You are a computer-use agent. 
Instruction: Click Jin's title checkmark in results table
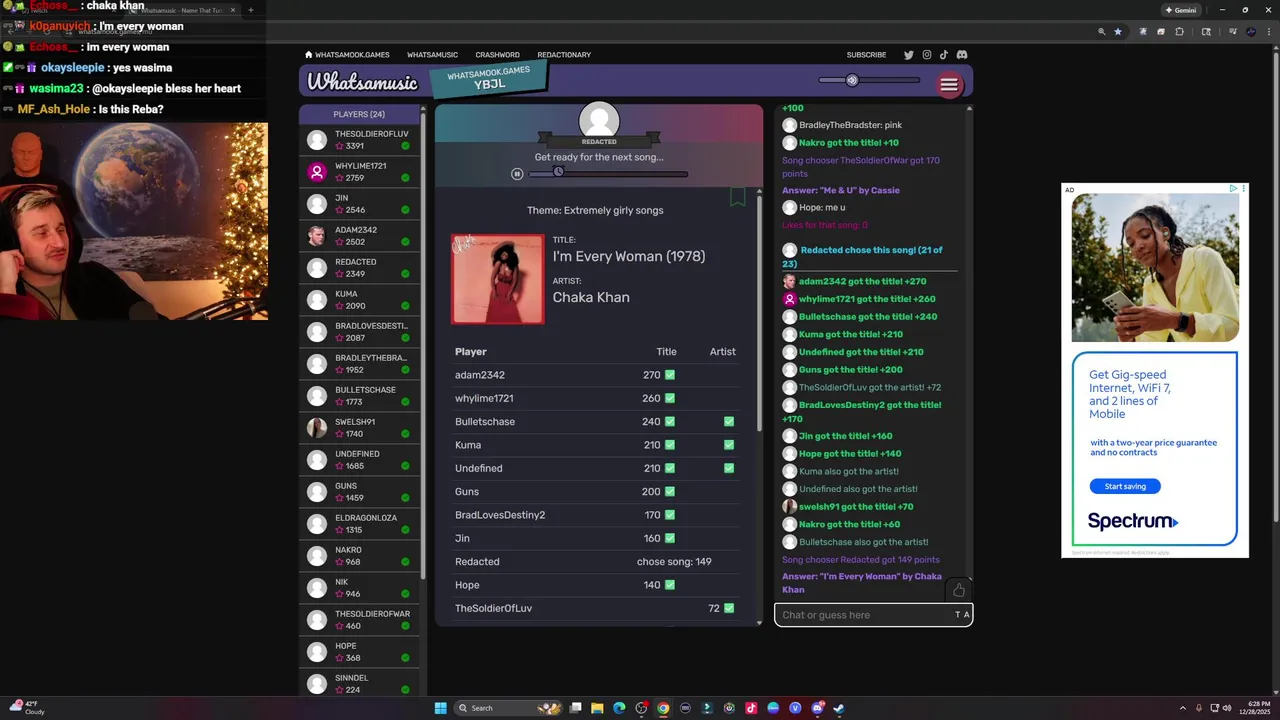670,538
